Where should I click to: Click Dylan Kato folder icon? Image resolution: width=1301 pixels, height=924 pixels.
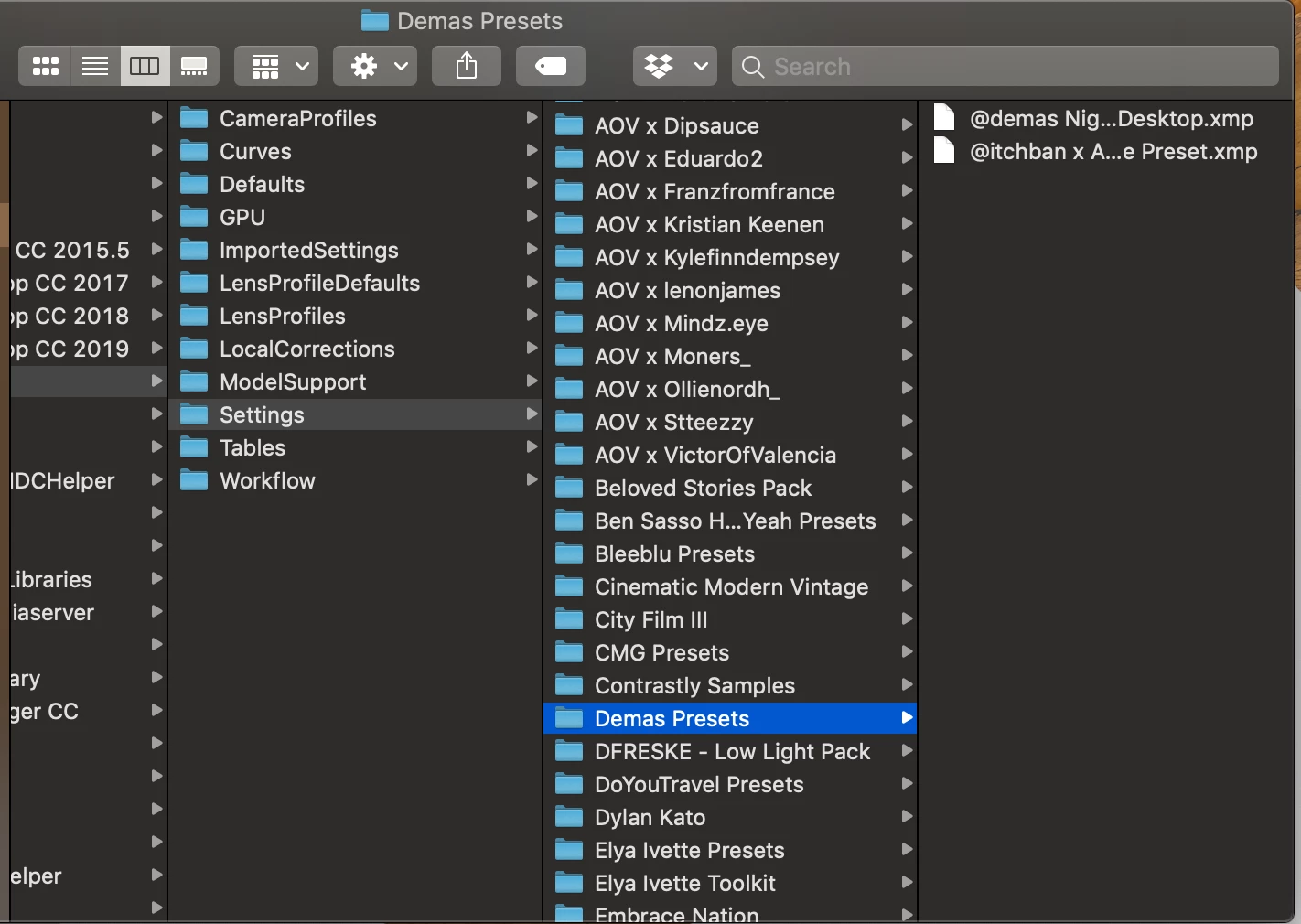[x=569, y=817]
